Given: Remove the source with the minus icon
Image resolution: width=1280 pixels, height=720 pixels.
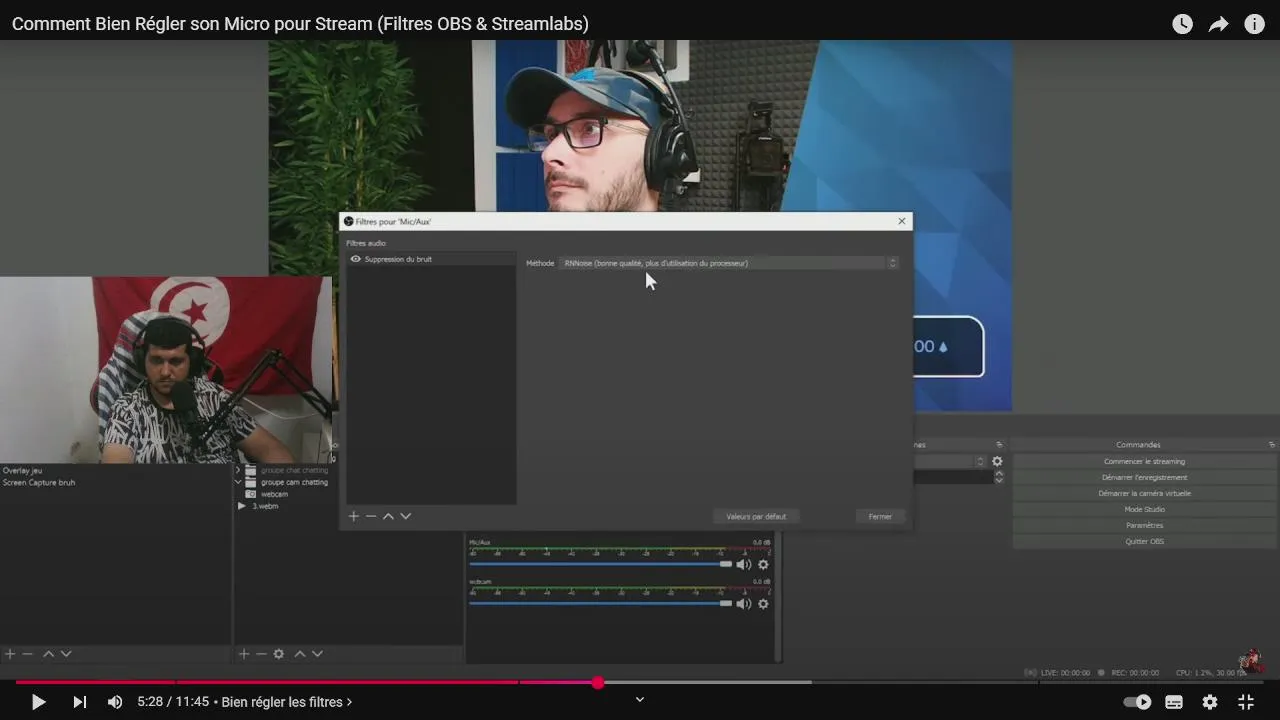Looking at the screenshot, I should 261,654.
